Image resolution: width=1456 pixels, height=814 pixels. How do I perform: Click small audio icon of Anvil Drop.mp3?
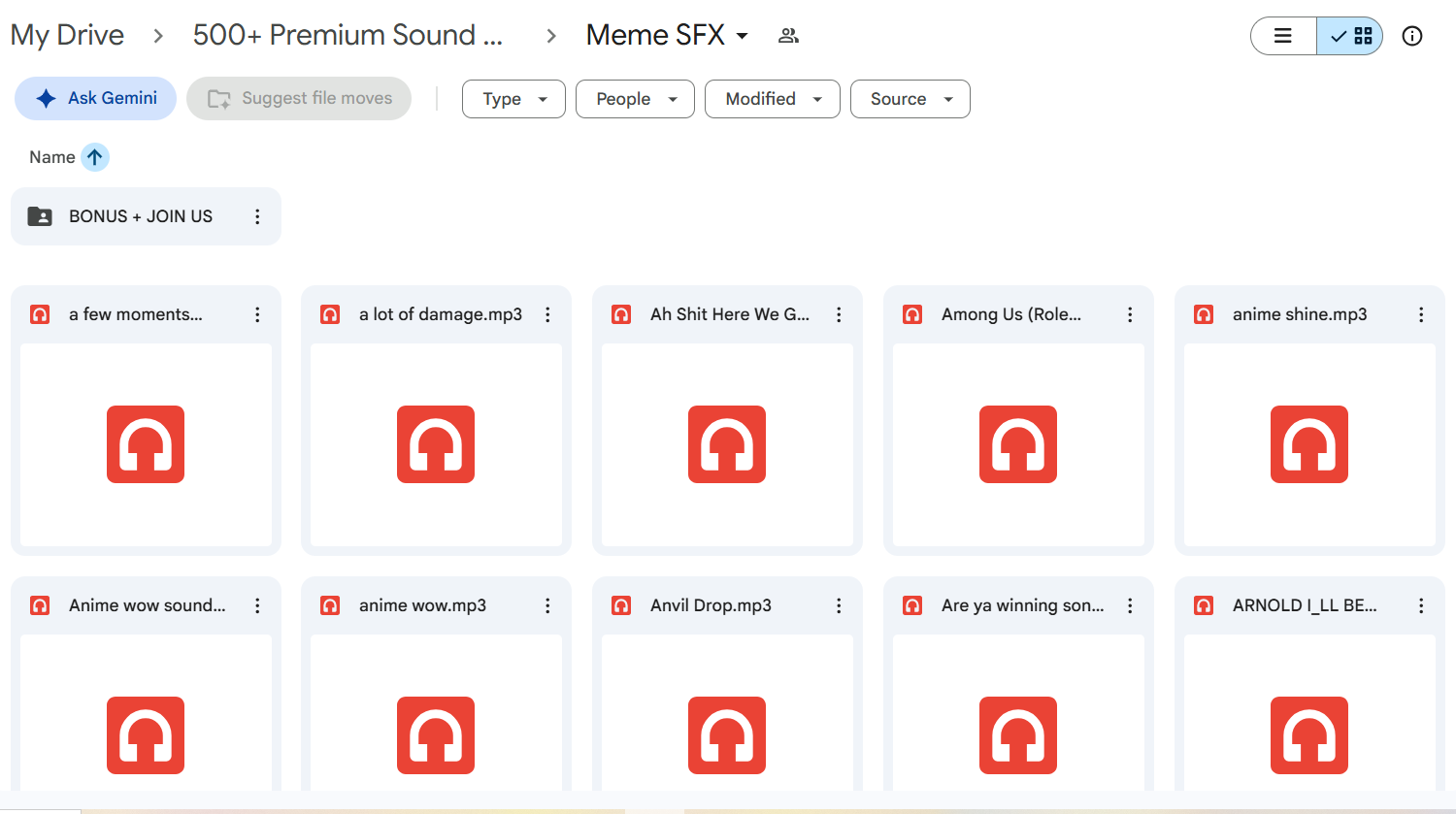pos(621,605)
